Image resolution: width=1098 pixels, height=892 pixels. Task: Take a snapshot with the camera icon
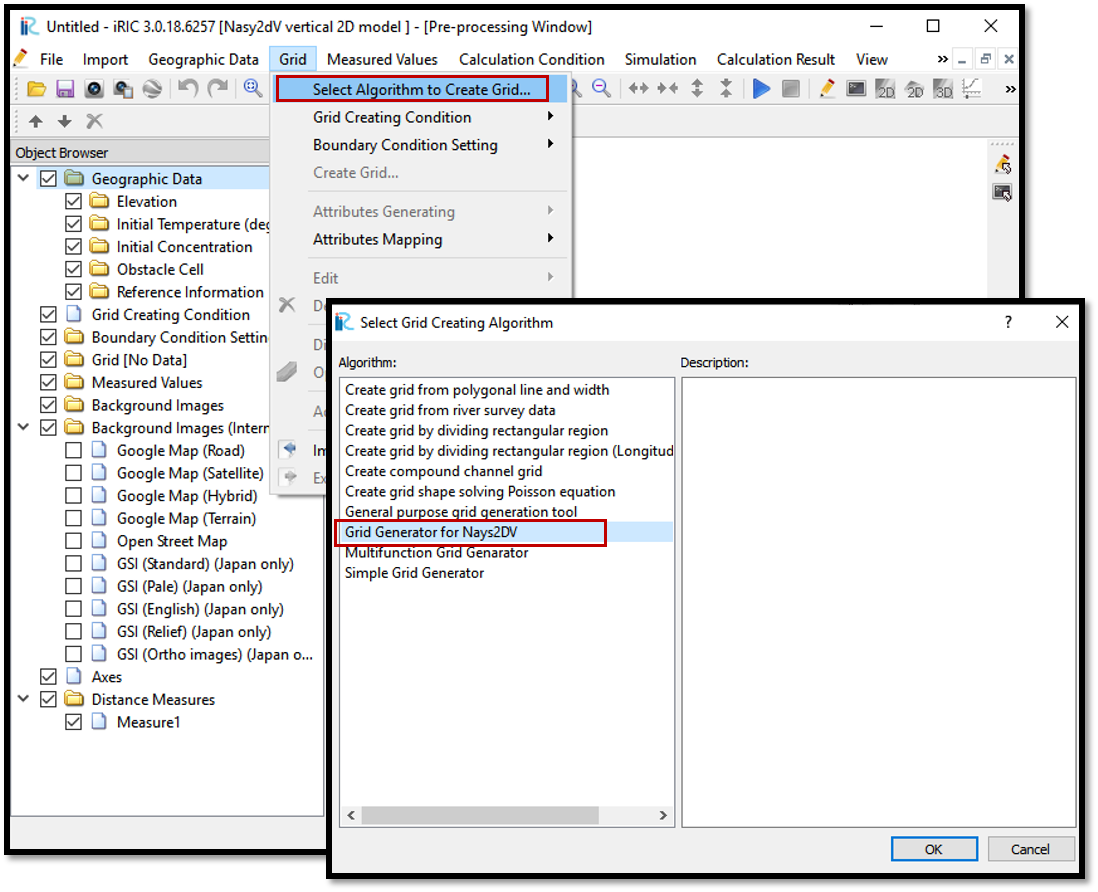[95, 89]
